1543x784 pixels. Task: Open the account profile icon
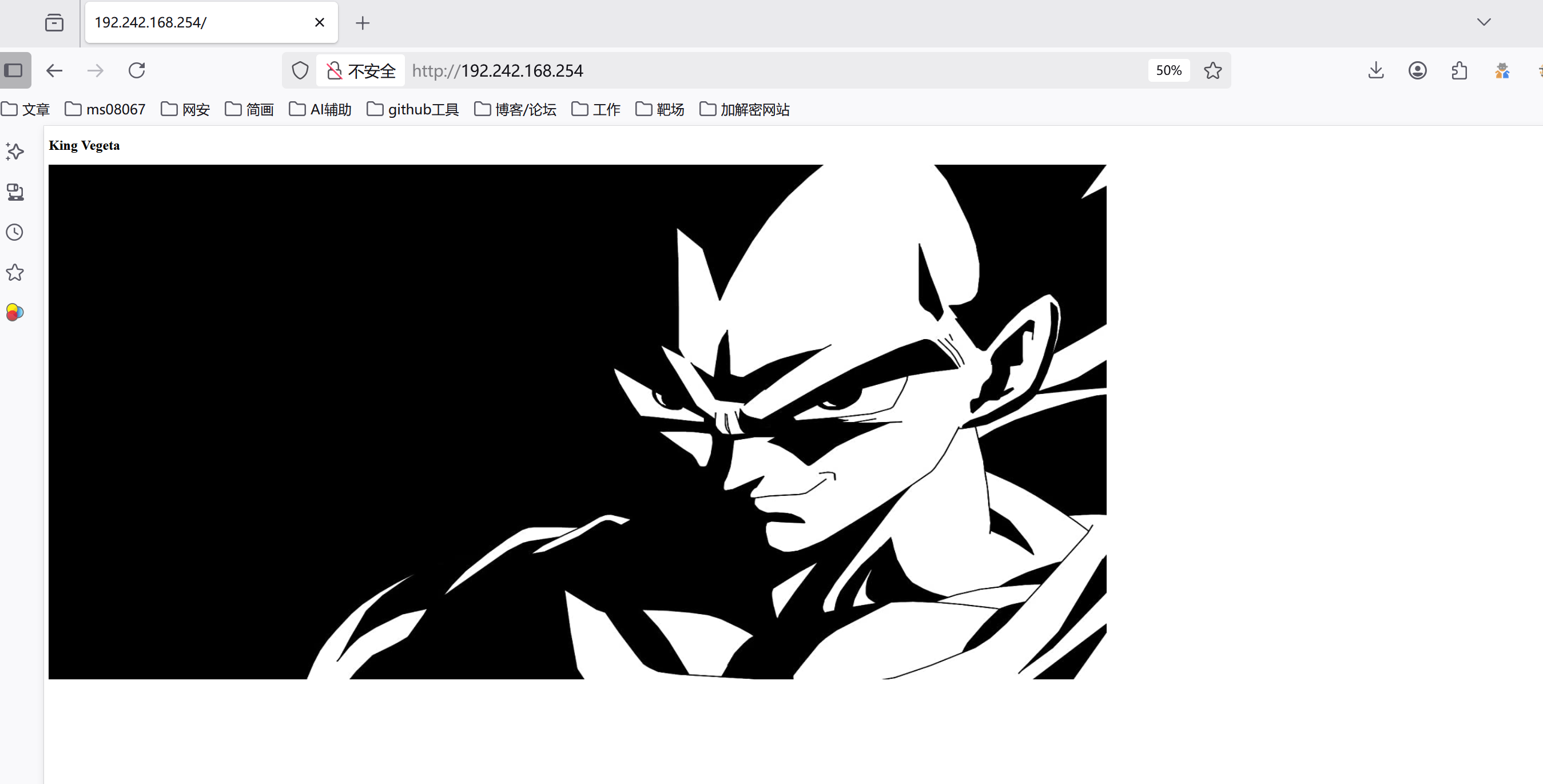pos(1417,71)
